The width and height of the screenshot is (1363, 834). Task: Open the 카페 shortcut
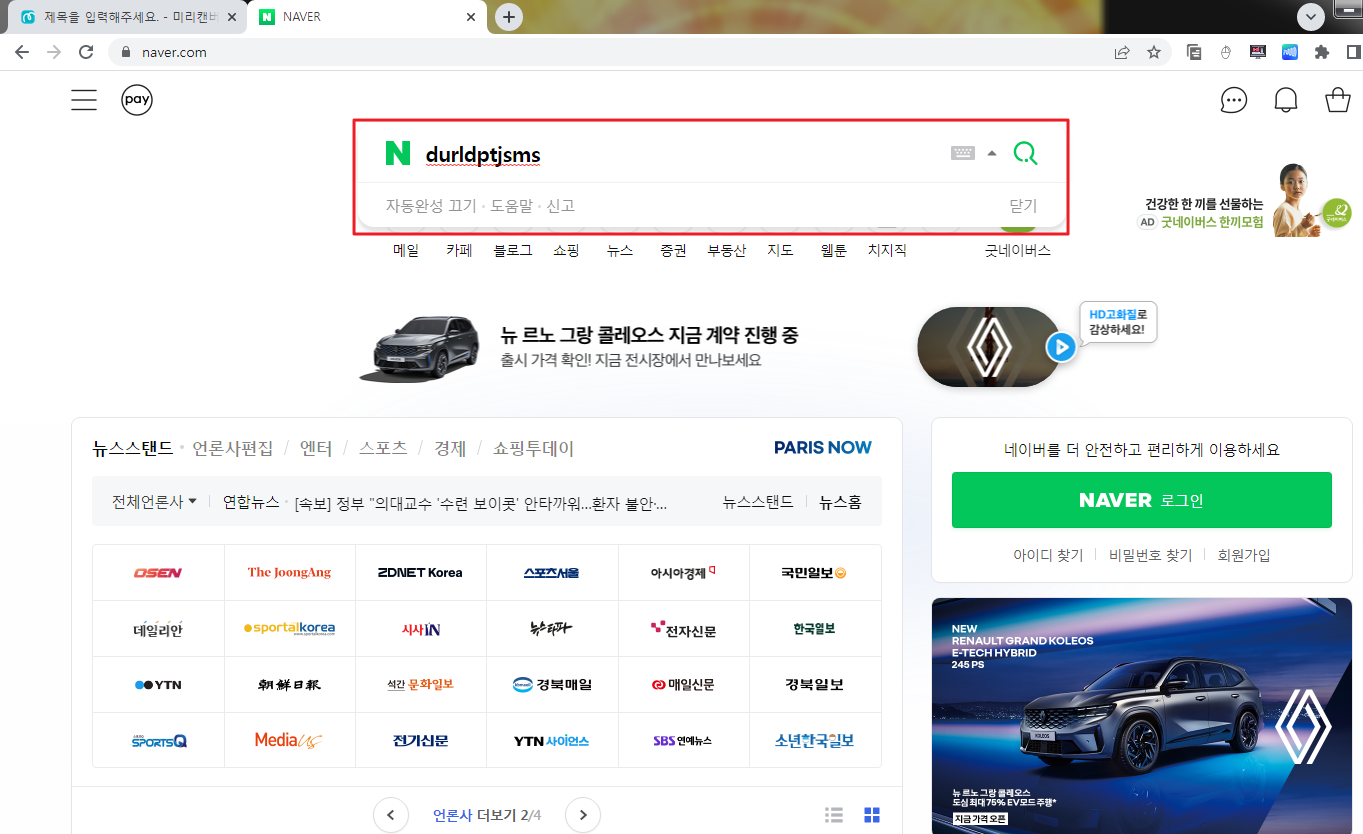point(459,250)
